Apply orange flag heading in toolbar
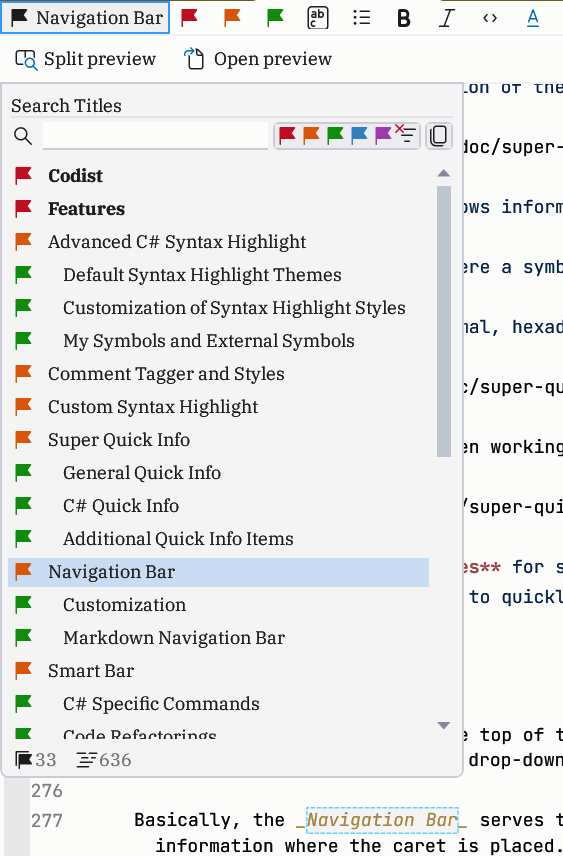 pyautogui.click(x=232, y=18)
